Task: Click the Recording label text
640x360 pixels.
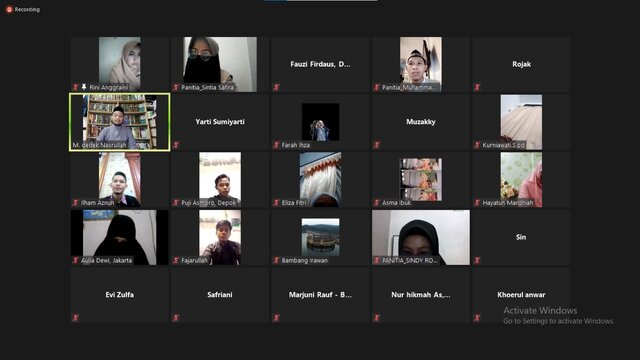Action: [x=27, y=9]
